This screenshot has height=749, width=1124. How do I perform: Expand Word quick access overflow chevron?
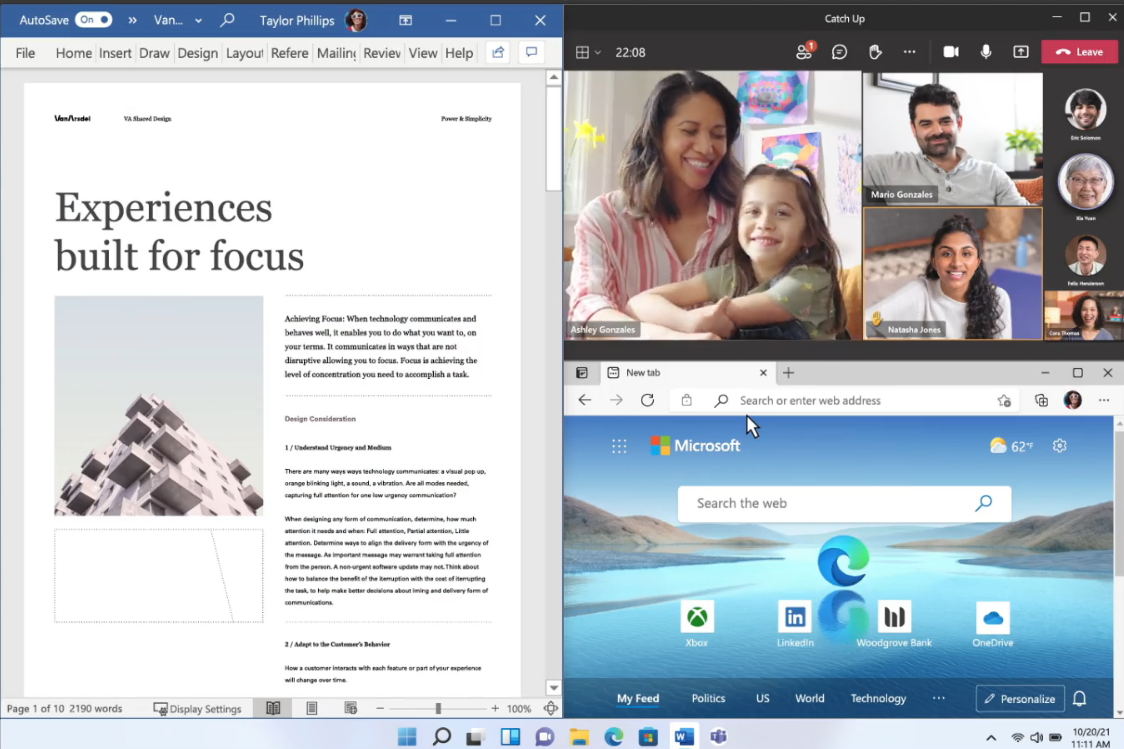click(132, 20)
